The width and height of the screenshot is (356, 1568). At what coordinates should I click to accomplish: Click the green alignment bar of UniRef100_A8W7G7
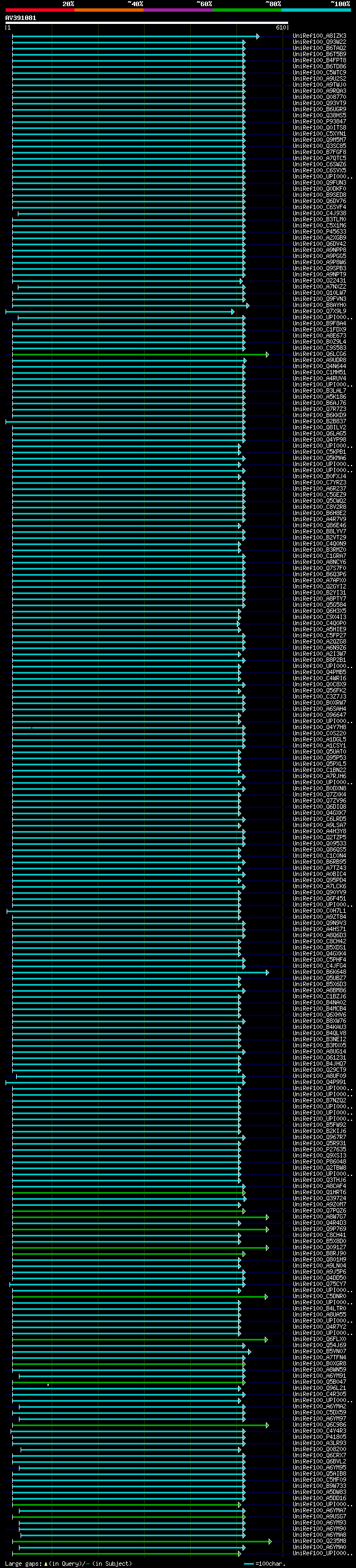coord(140,1217)
